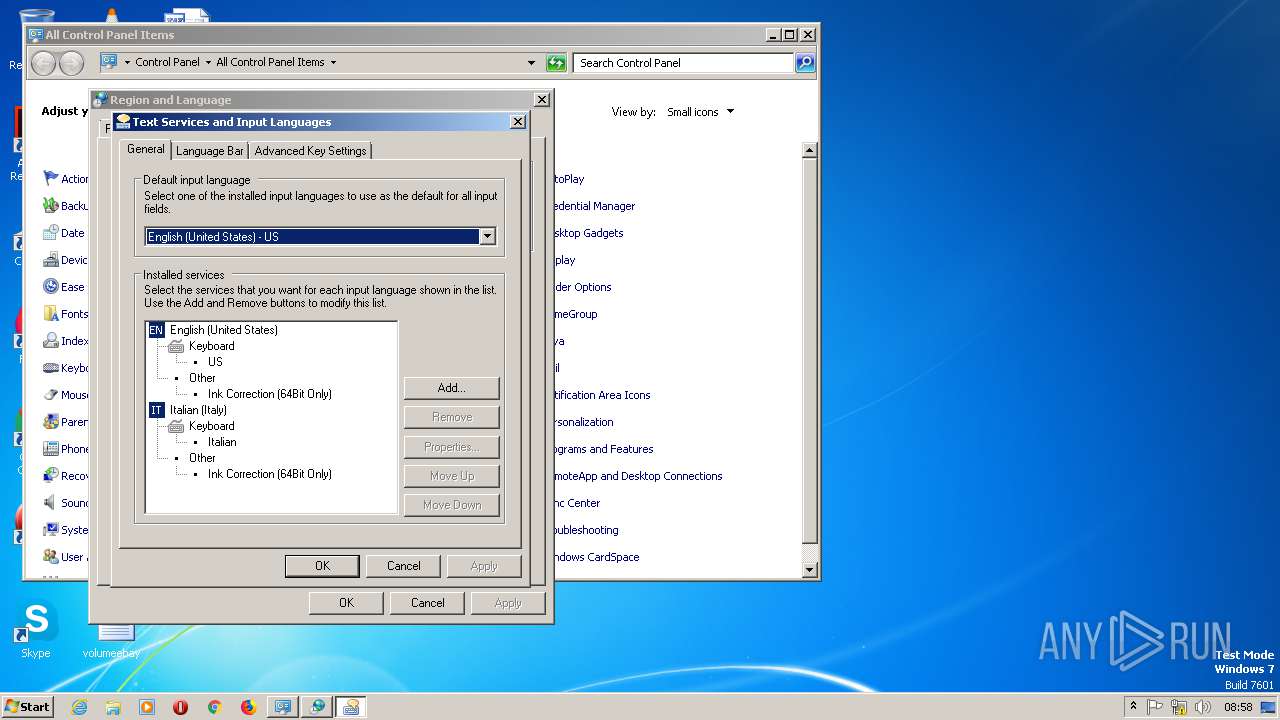Select Italian (Italy) language tree node
The height and width of the screenshot is (720, 1280).
coord(198,410)
